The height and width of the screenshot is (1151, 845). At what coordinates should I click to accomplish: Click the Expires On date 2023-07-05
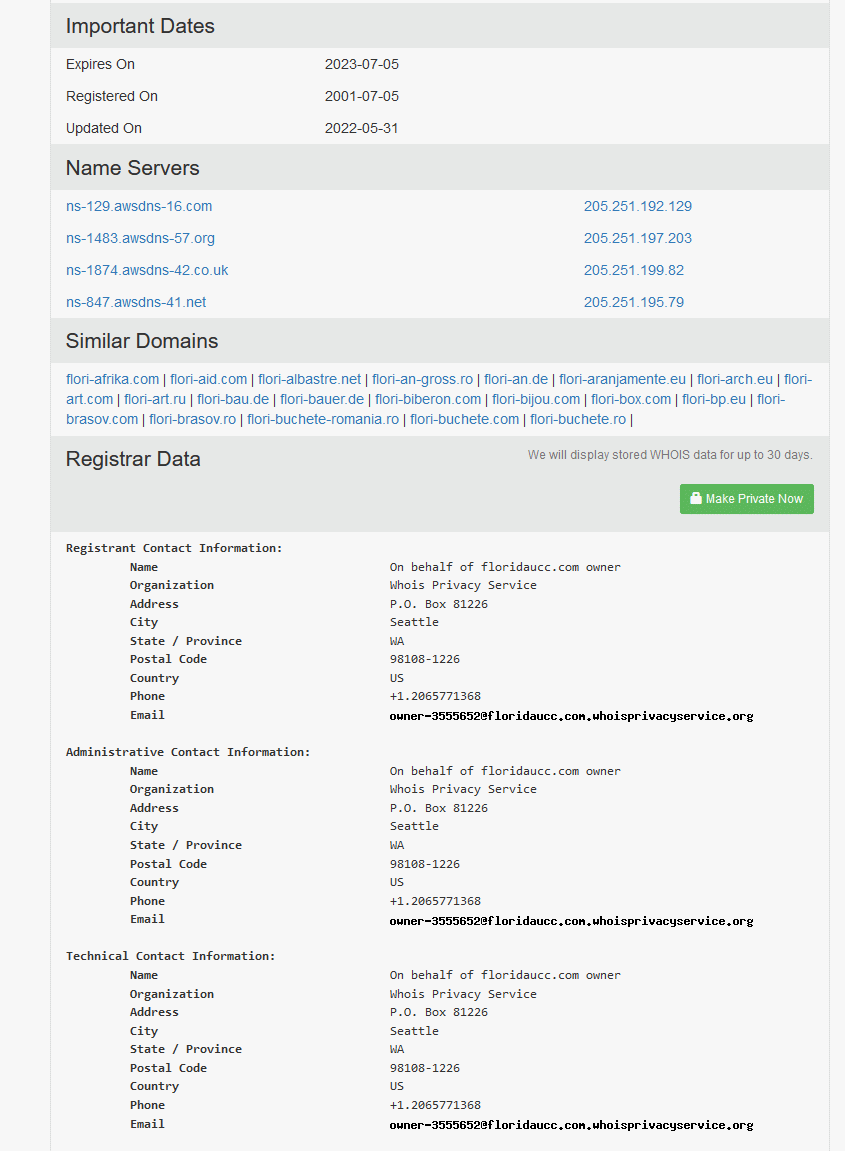[362, 65]
